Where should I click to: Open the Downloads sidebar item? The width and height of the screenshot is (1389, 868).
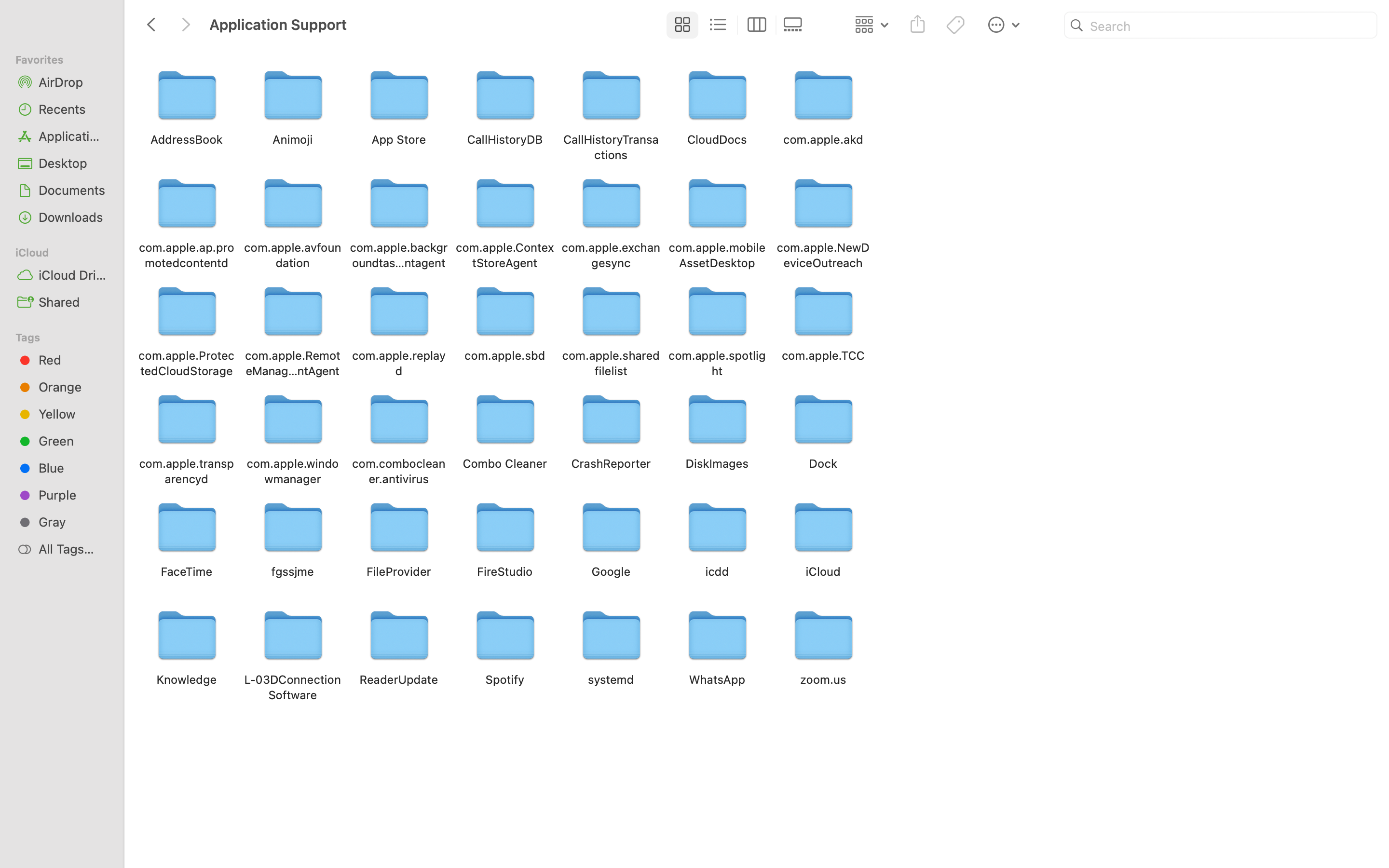tap(70, 217)
